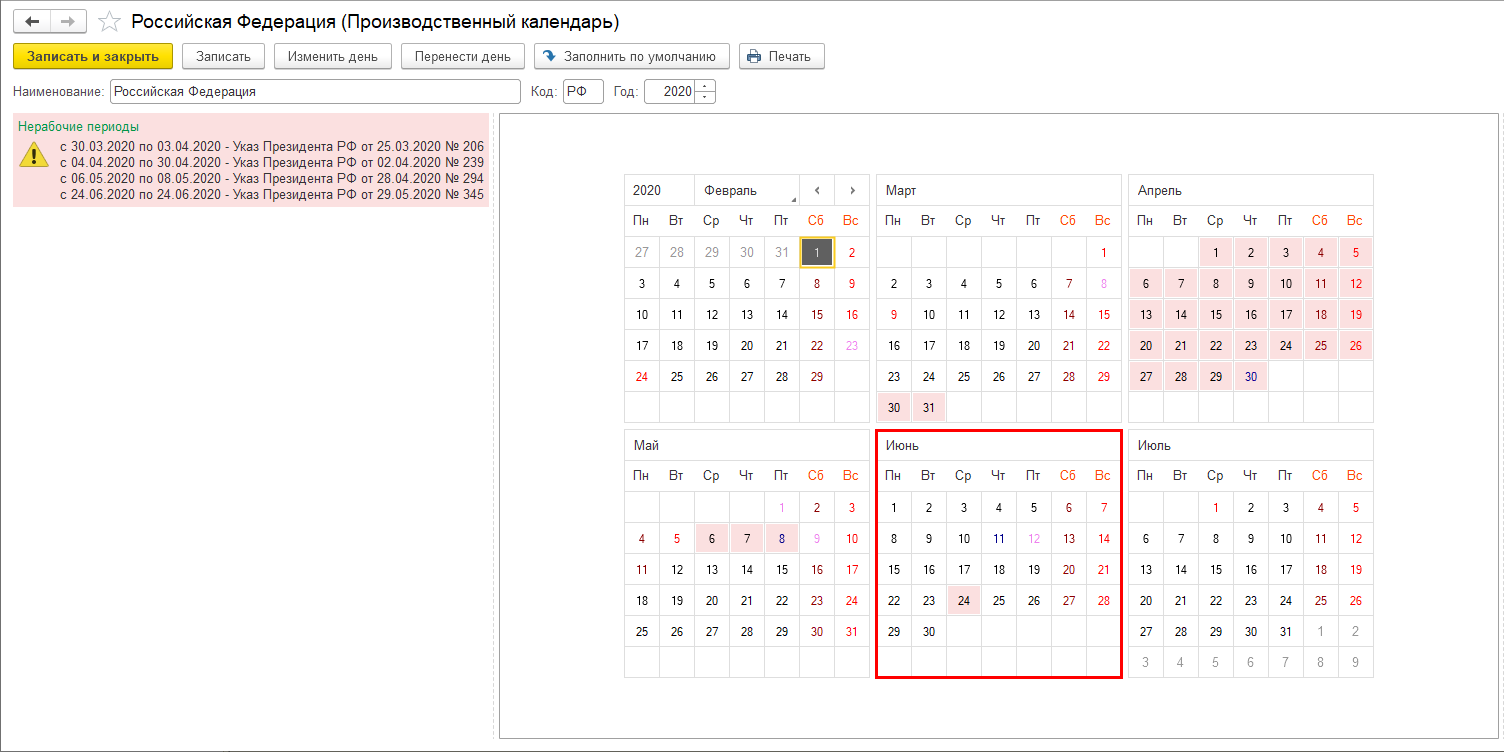The image size is (1504, 752).
Task: Select highlighted day 24 in June
Action: 964,601
